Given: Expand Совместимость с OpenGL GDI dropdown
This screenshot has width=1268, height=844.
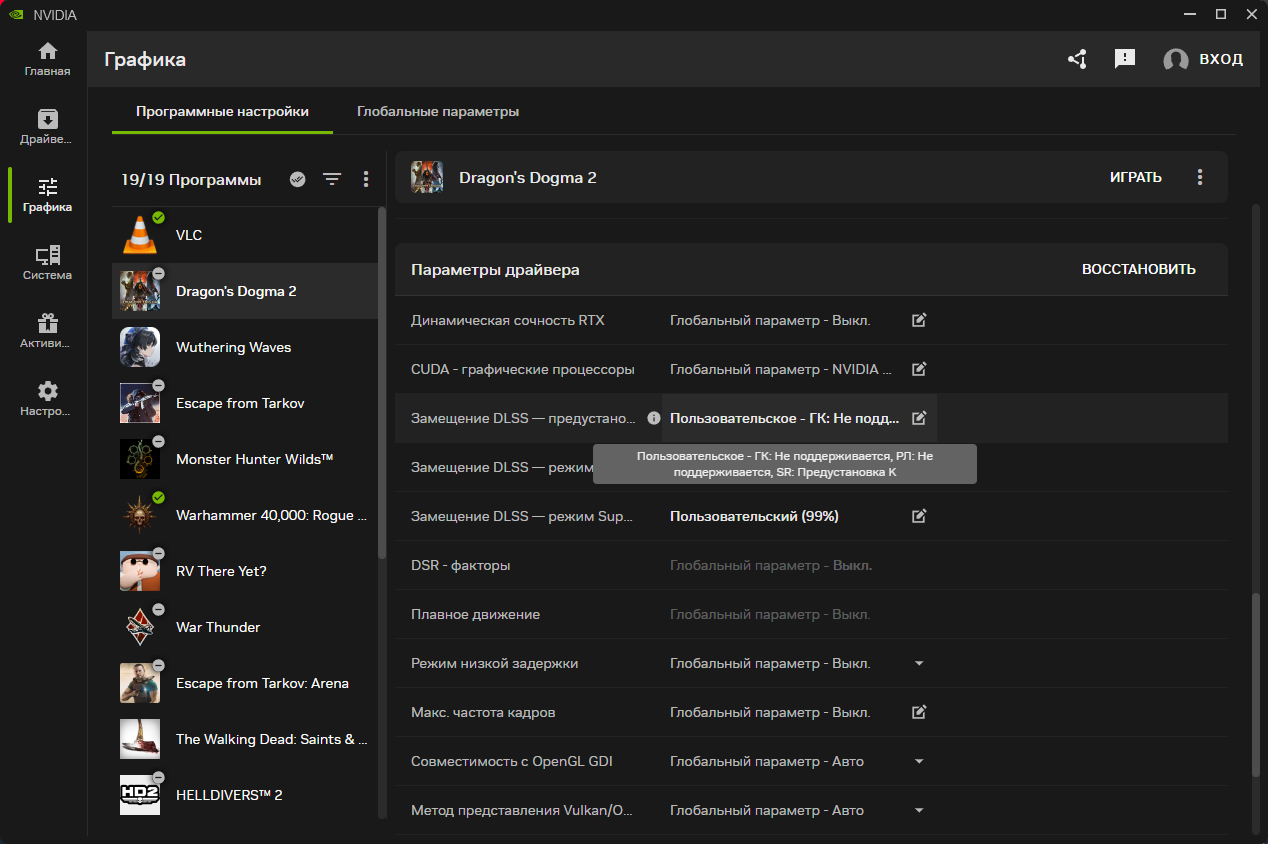Looking at the screenshot, I should [919, 761].
